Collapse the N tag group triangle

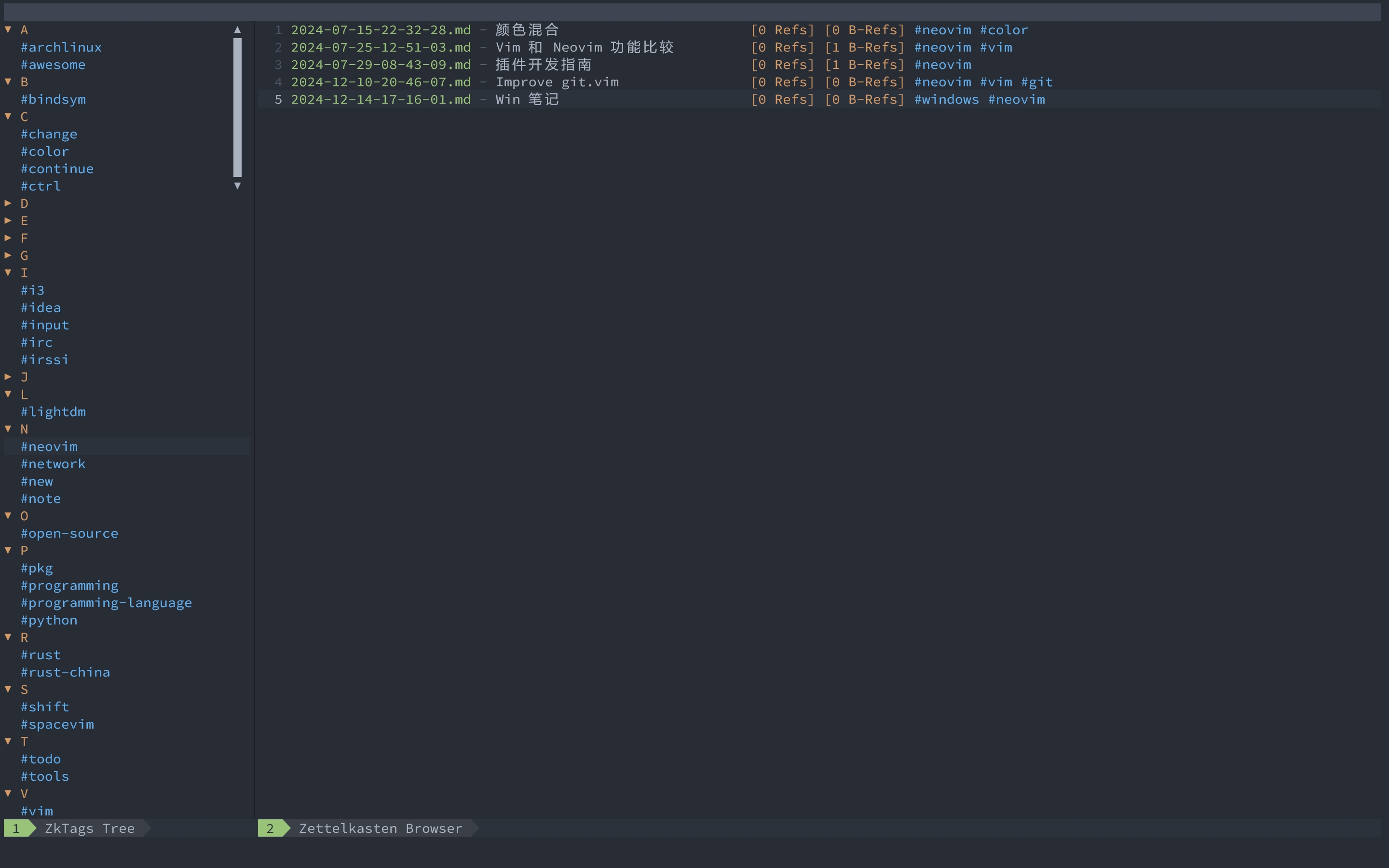coord(8,429)
